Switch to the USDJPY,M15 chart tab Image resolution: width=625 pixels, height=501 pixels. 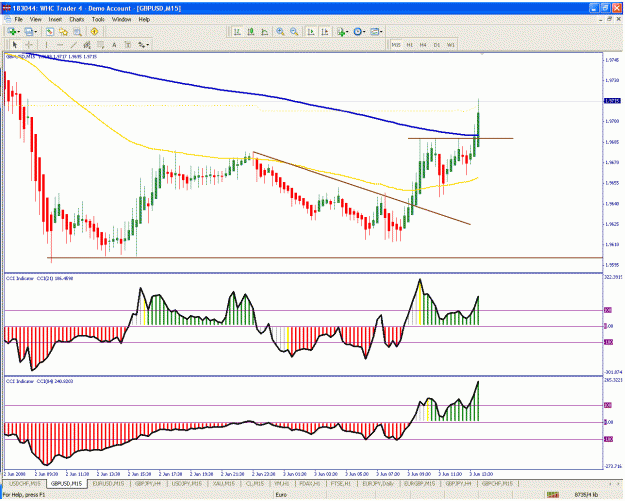pos(187,483)
